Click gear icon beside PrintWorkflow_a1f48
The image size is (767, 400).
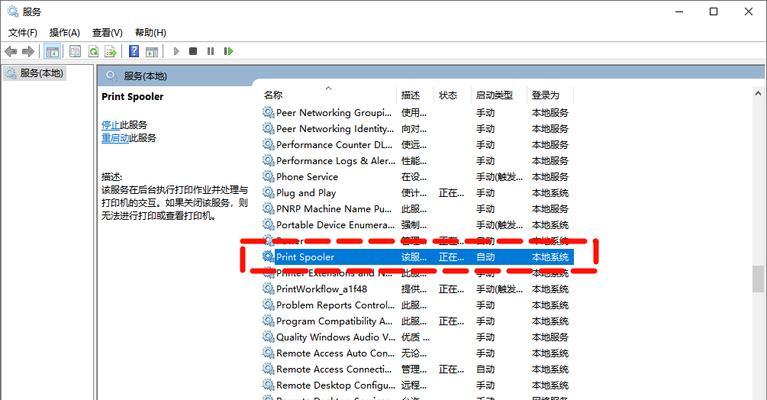(268, 289)
